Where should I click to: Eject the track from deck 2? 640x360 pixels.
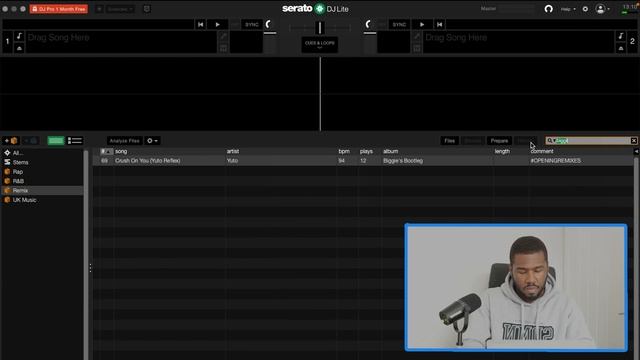click(621, 48)
